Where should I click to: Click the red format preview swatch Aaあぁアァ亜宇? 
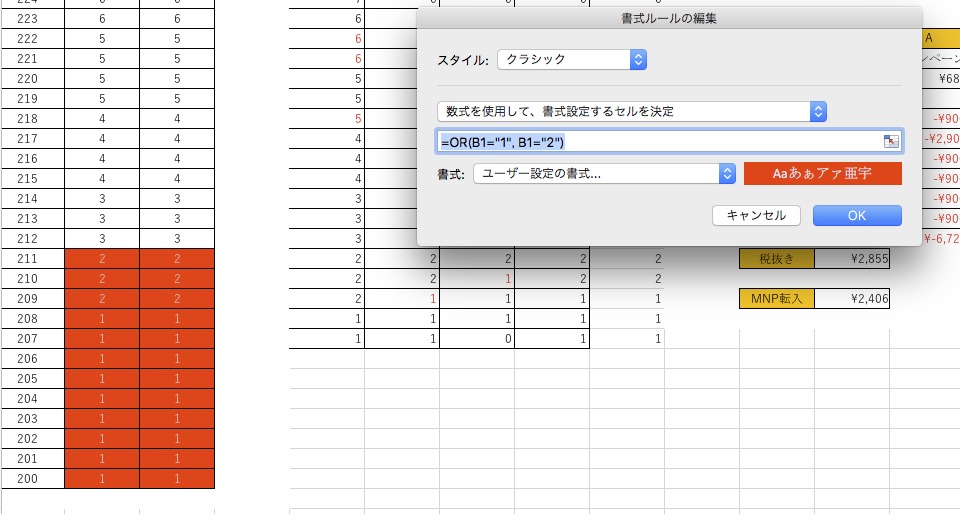coord(822,174)
